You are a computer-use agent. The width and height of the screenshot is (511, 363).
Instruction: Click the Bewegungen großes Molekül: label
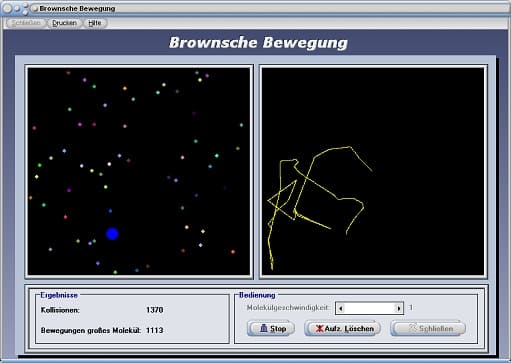click(91, 330)
